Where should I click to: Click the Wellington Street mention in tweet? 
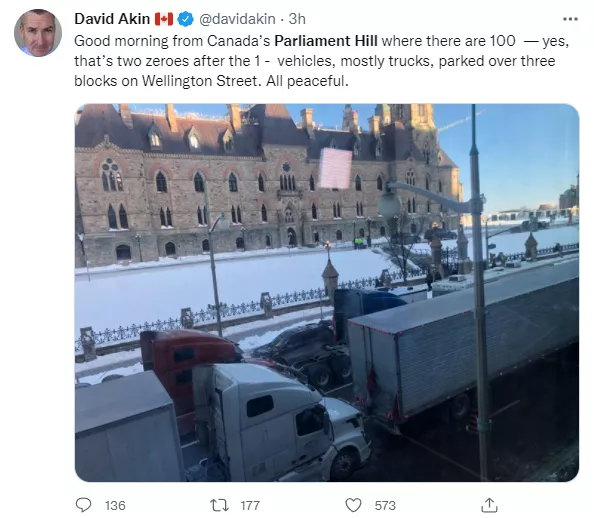coord(202,81)
